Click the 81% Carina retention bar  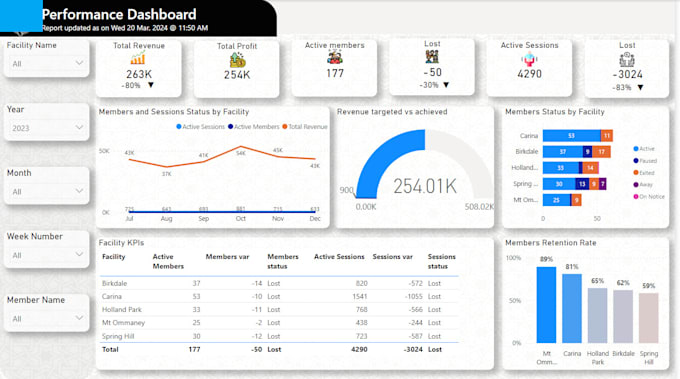click(572, 308)
